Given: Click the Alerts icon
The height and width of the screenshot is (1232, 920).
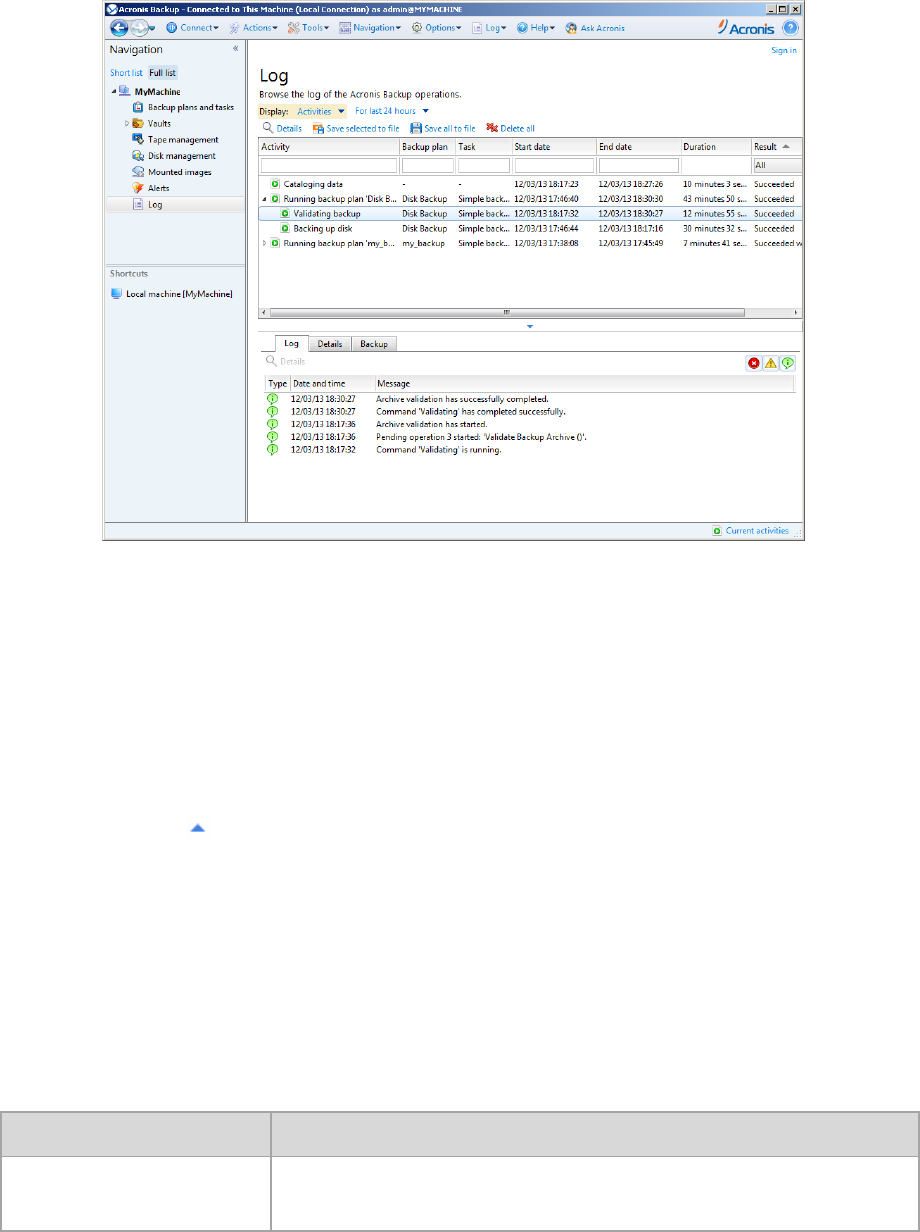Looking at the screenshot, I should [x=138, y=188].
